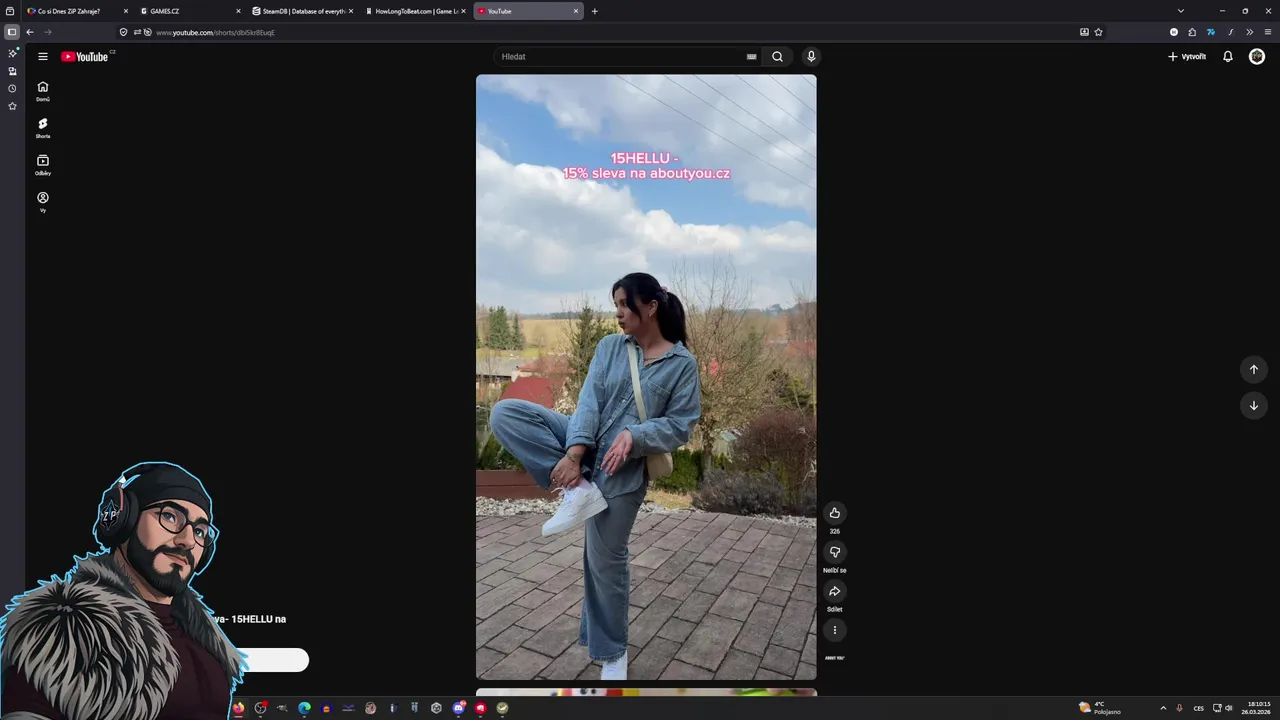Open the YouTube guide hamburger menu
Screen dimensions: 1280x720
[43, 57]
